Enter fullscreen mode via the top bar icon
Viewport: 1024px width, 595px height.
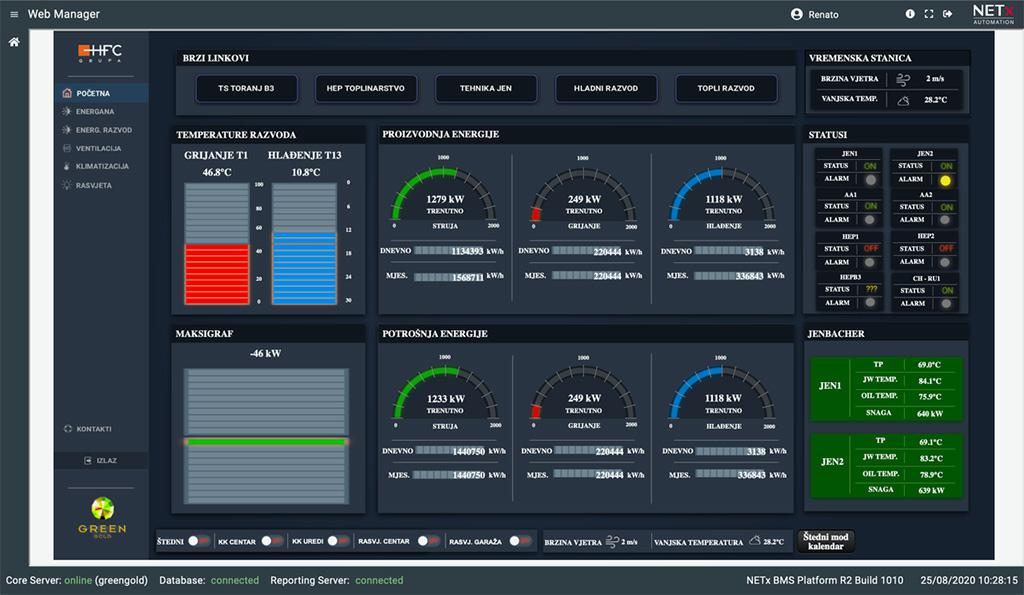[929, 14]
